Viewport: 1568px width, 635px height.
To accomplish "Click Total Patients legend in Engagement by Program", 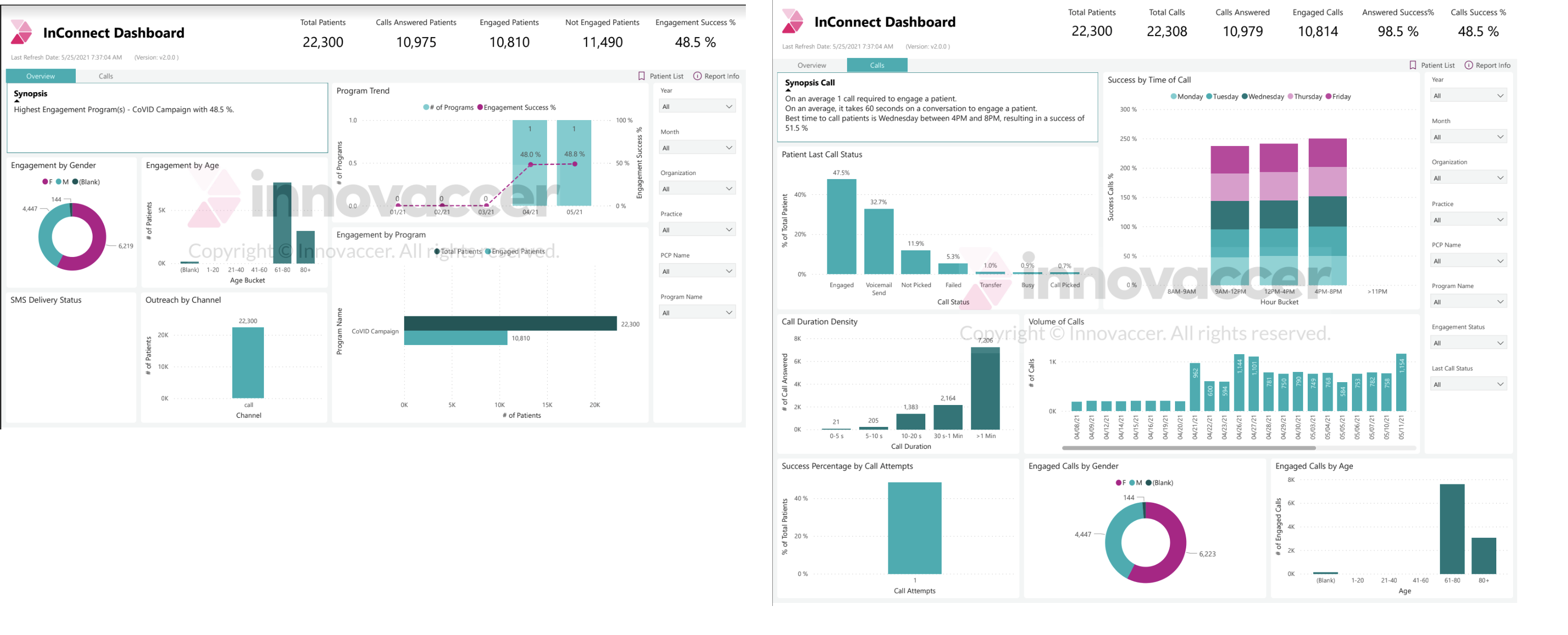I will tap(458, 251).
